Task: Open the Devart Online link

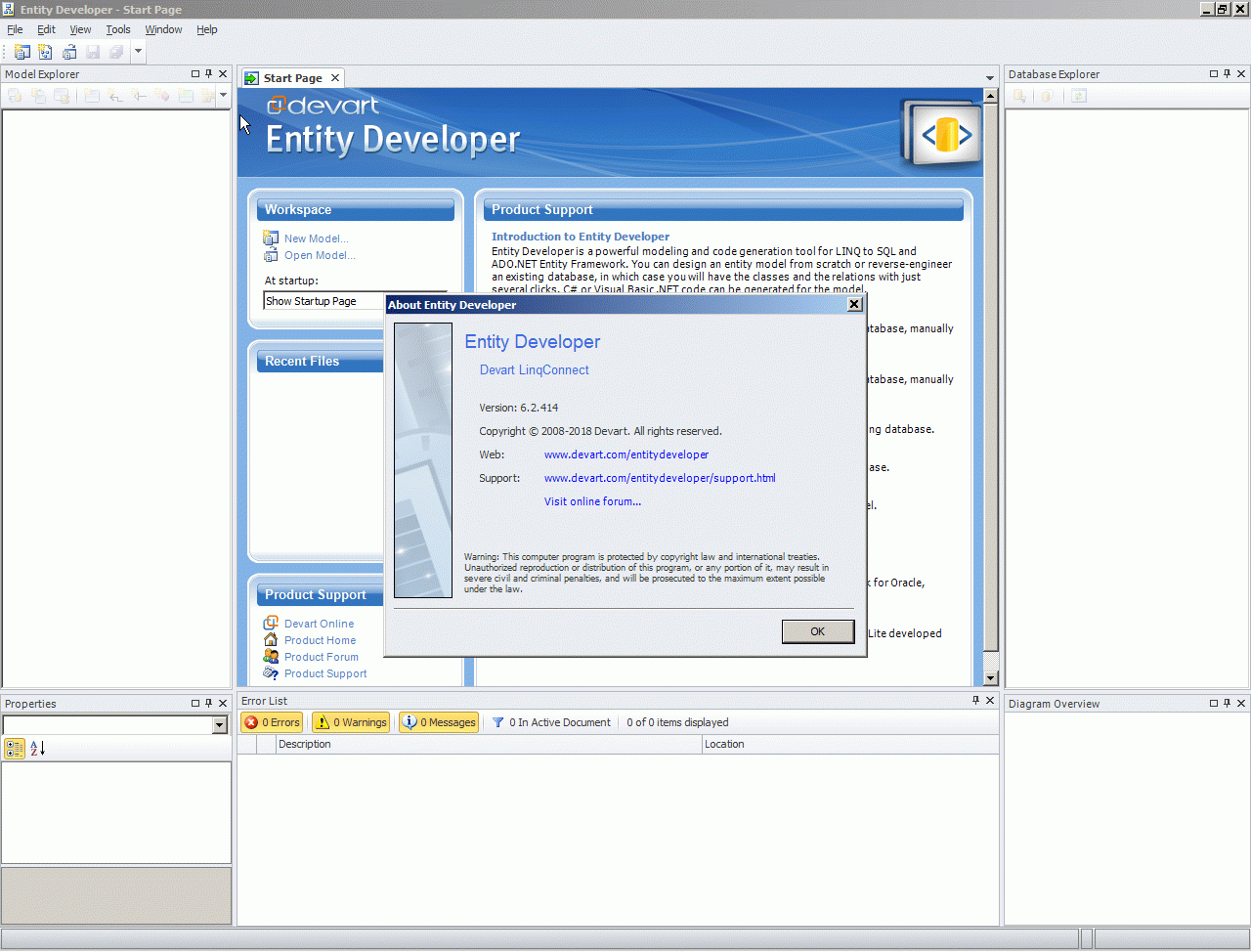Action: [320, 624]
